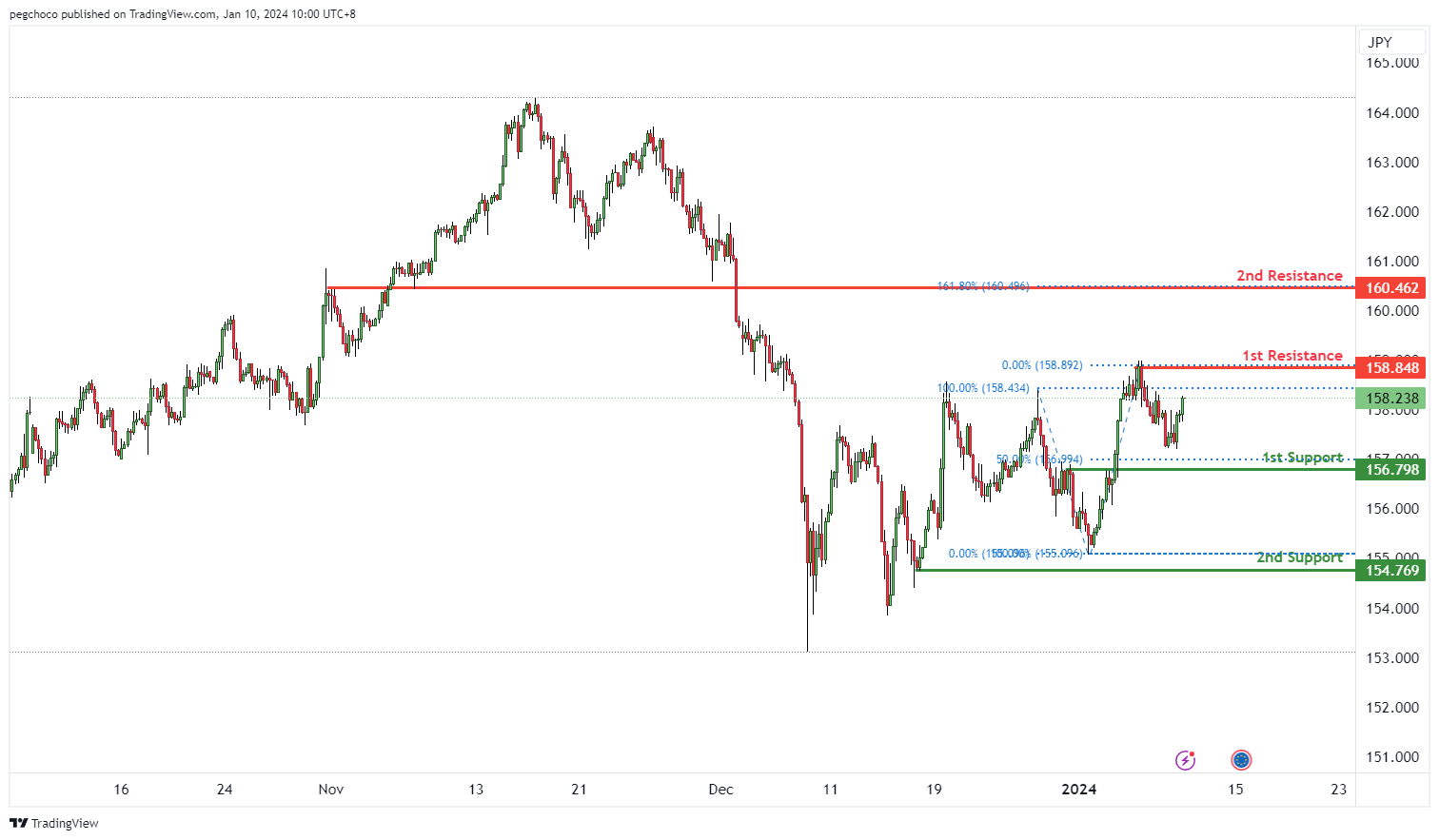Select the "2nd Support" text label
Screen dimensions: 1439x840
[x=1299, y=557]
